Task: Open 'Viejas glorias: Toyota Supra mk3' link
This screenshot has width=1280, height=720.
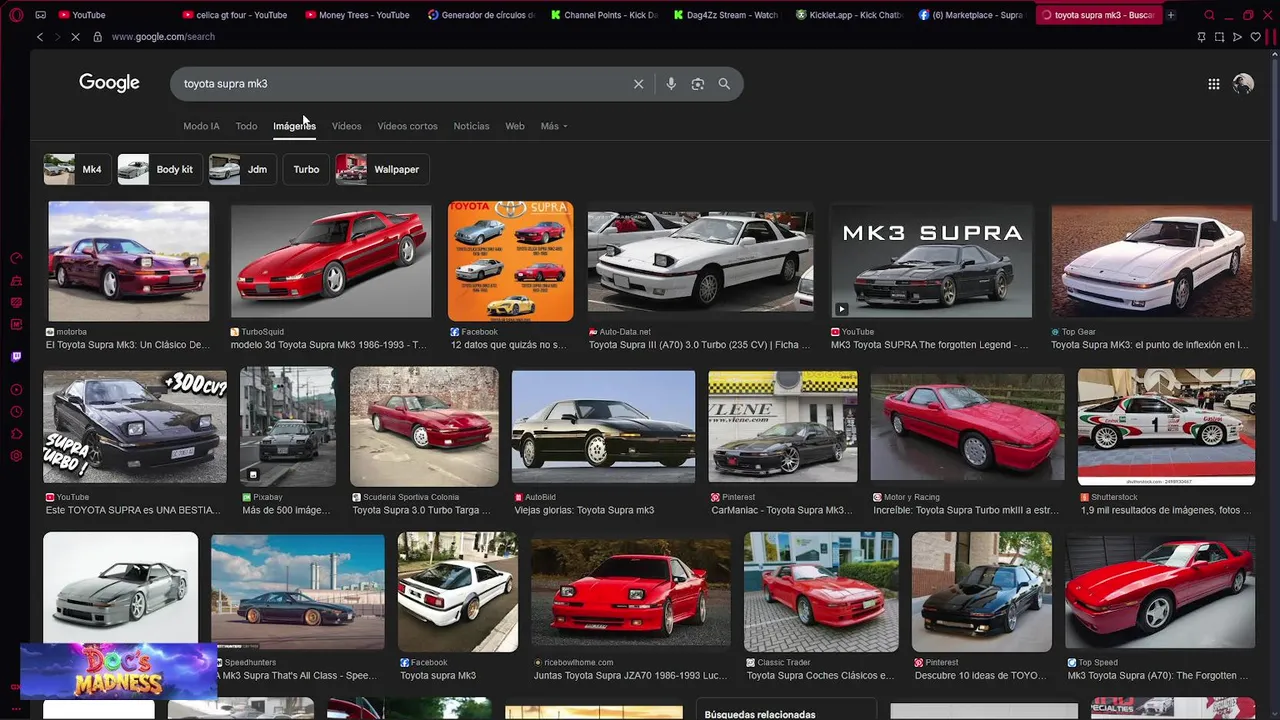Action: click(x=584, y=510)
